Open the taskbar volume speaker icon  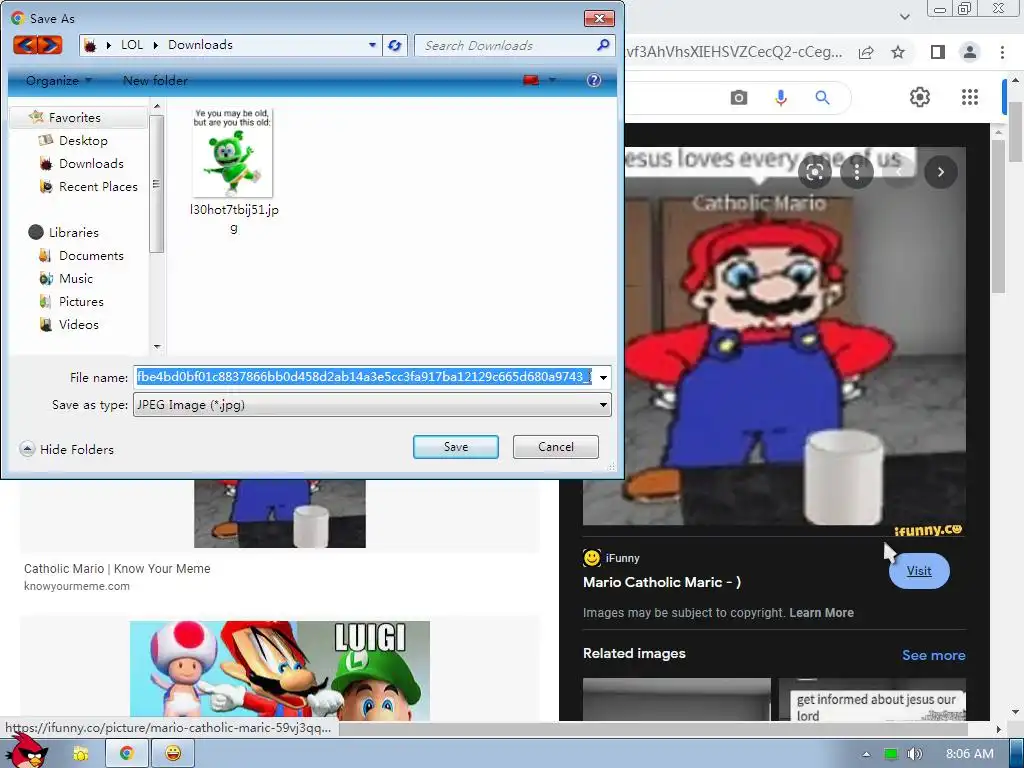(x=915, y=754)
